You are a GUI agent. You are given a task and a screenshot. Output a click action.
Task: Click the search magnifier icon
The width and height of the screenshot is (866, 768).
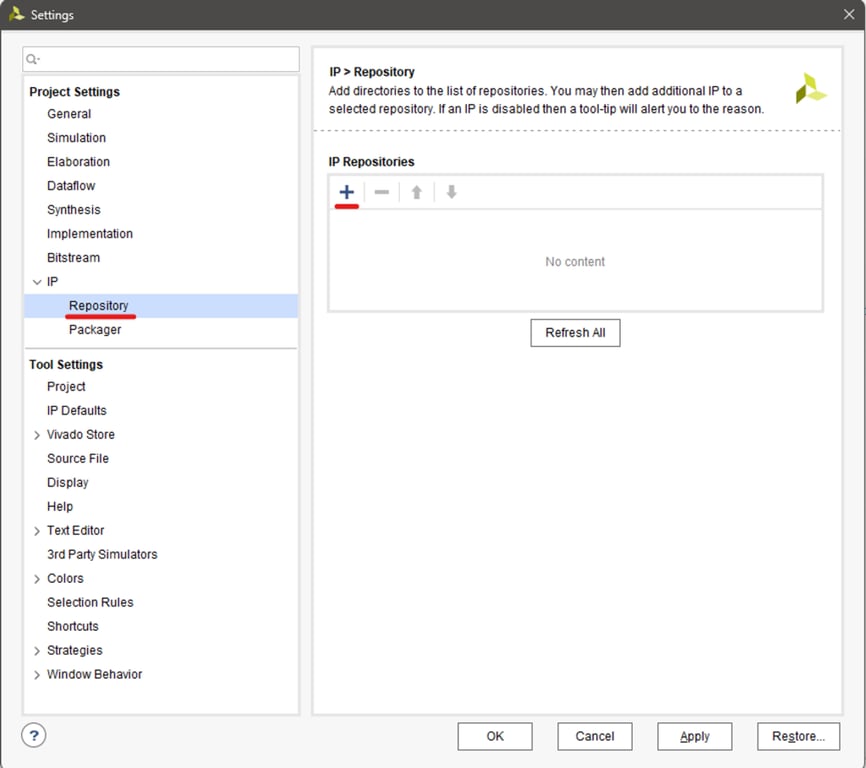[x=33, y=59]
